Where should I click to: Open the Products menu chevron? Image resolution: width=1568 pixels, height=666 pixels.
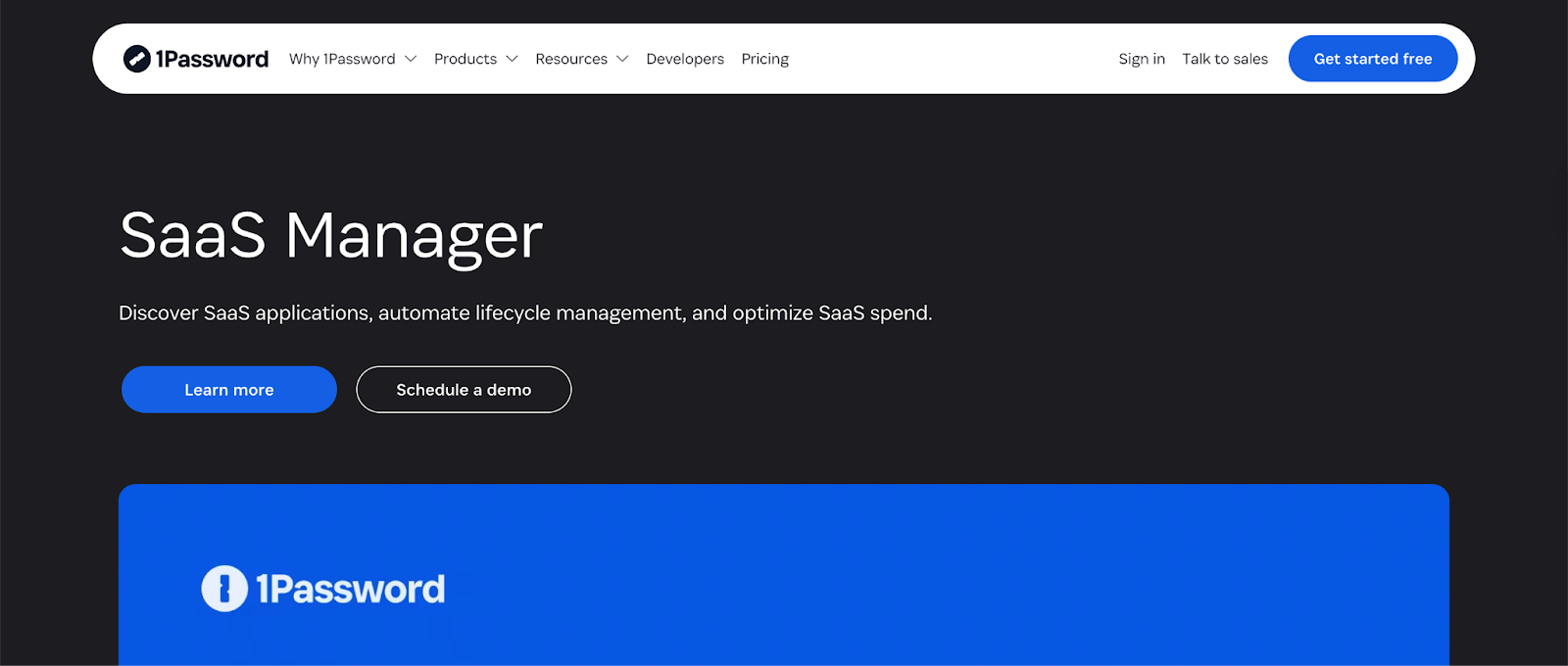click(x=512, y=59)
